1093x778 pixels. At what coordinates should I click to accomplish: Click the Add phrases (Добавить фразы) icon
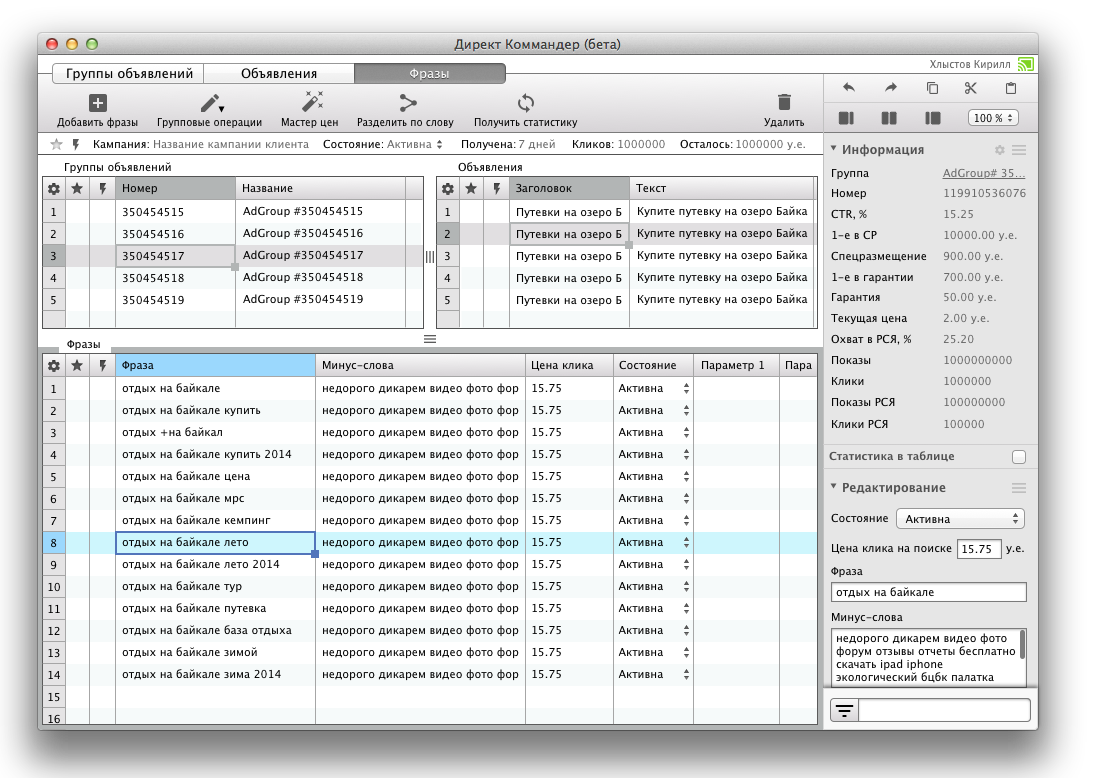click(x=97, y=103)
